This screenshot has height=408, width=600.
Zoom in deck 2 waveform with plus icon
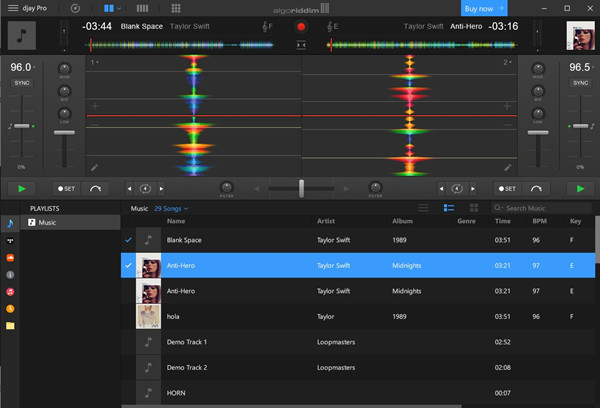[x=507, y=106]
